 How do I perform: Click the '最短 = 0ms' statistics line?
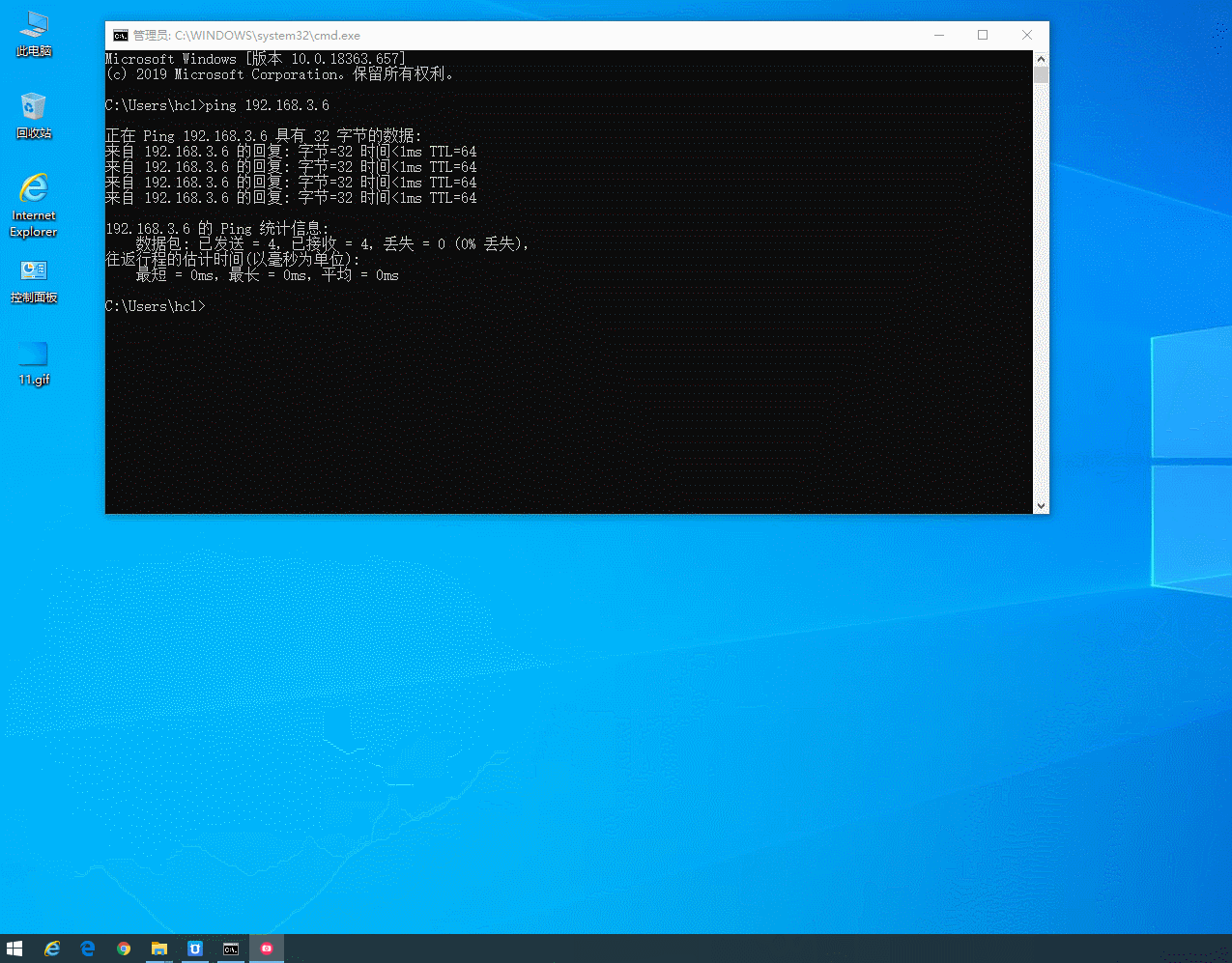point(267,275)
